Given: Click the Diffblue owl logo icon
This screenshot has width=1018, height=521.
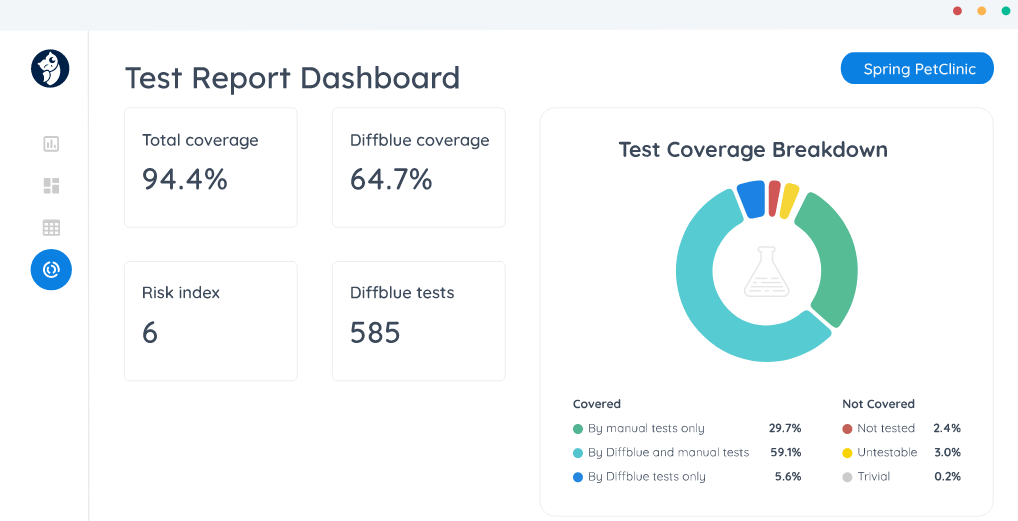Looking at the screenshot, I should coord(50,69).
